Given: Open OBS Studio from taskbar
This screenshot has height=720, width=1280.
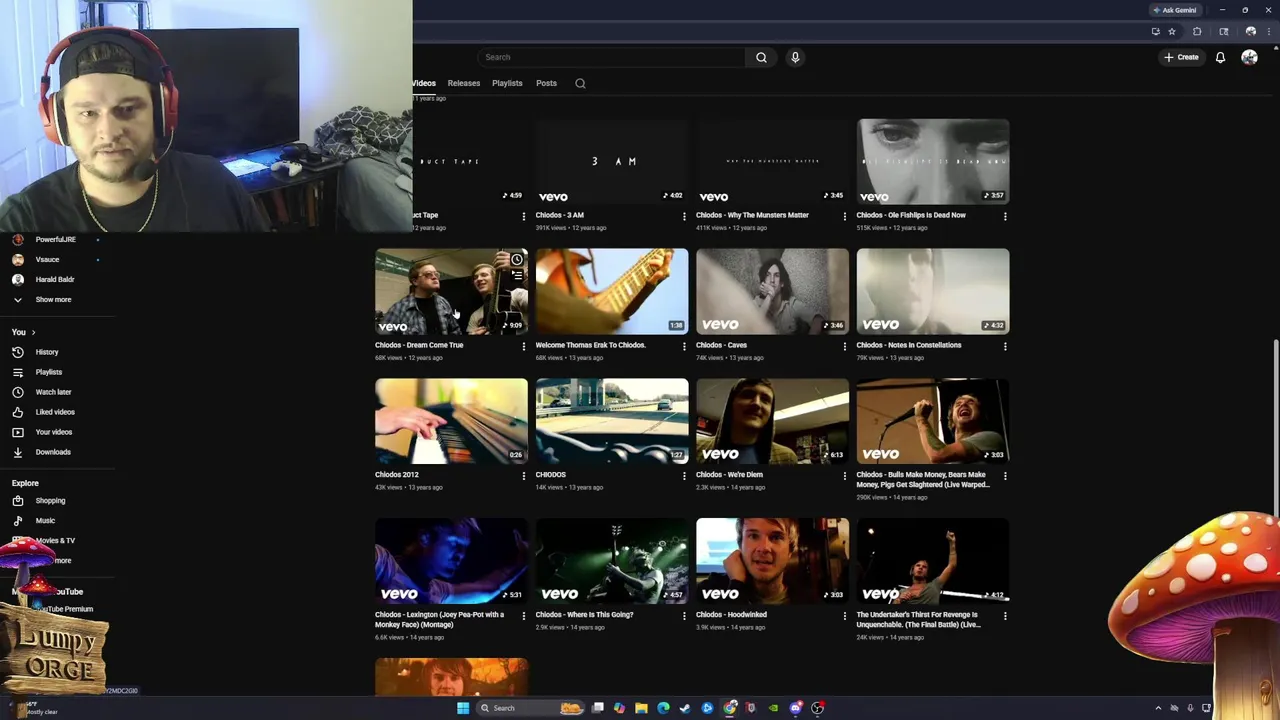Looking at the screenshot, I should coord(818,708).
